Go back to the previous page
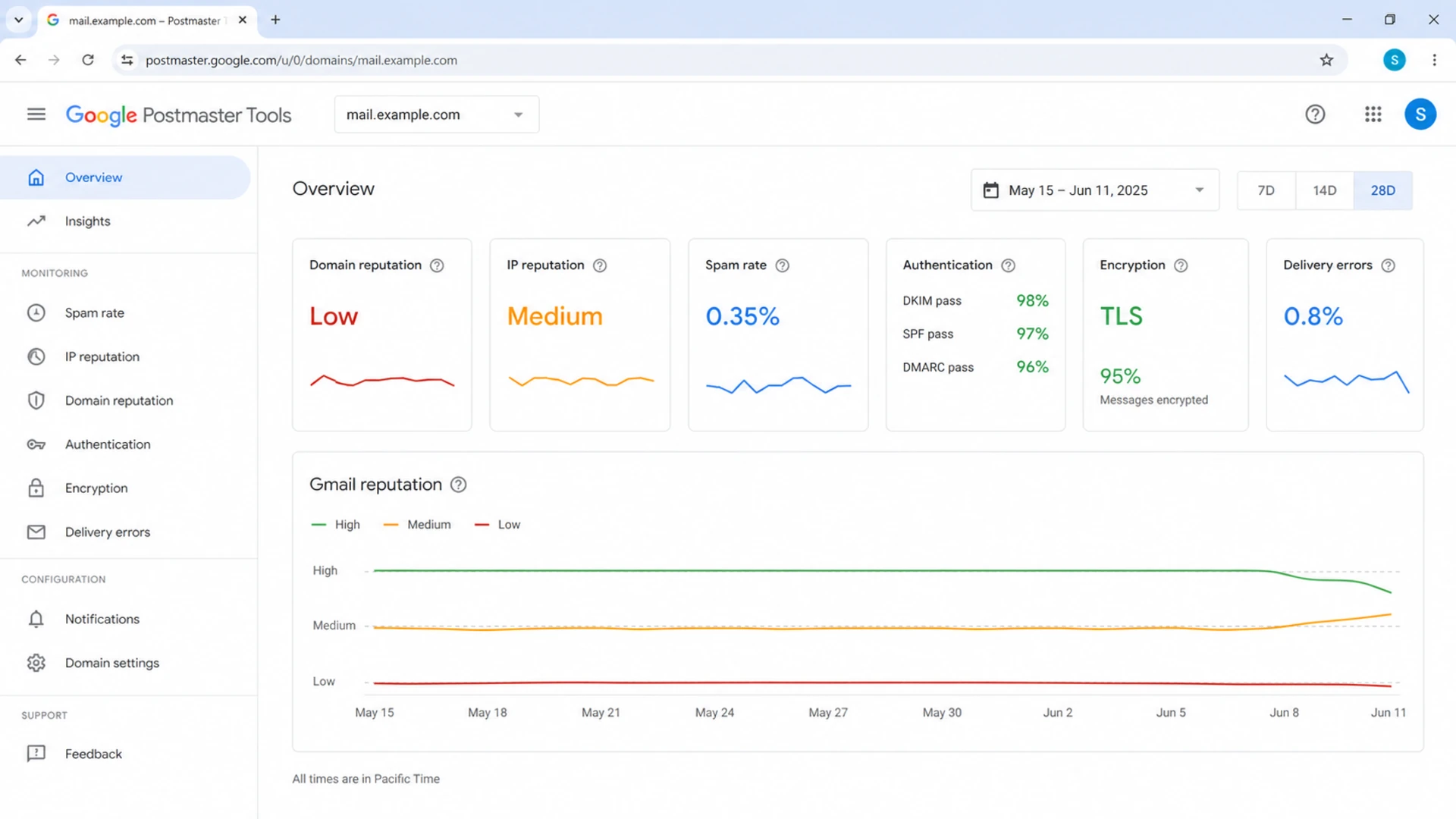The height and width of the screenshot is (819, 1456). point(20,60)
